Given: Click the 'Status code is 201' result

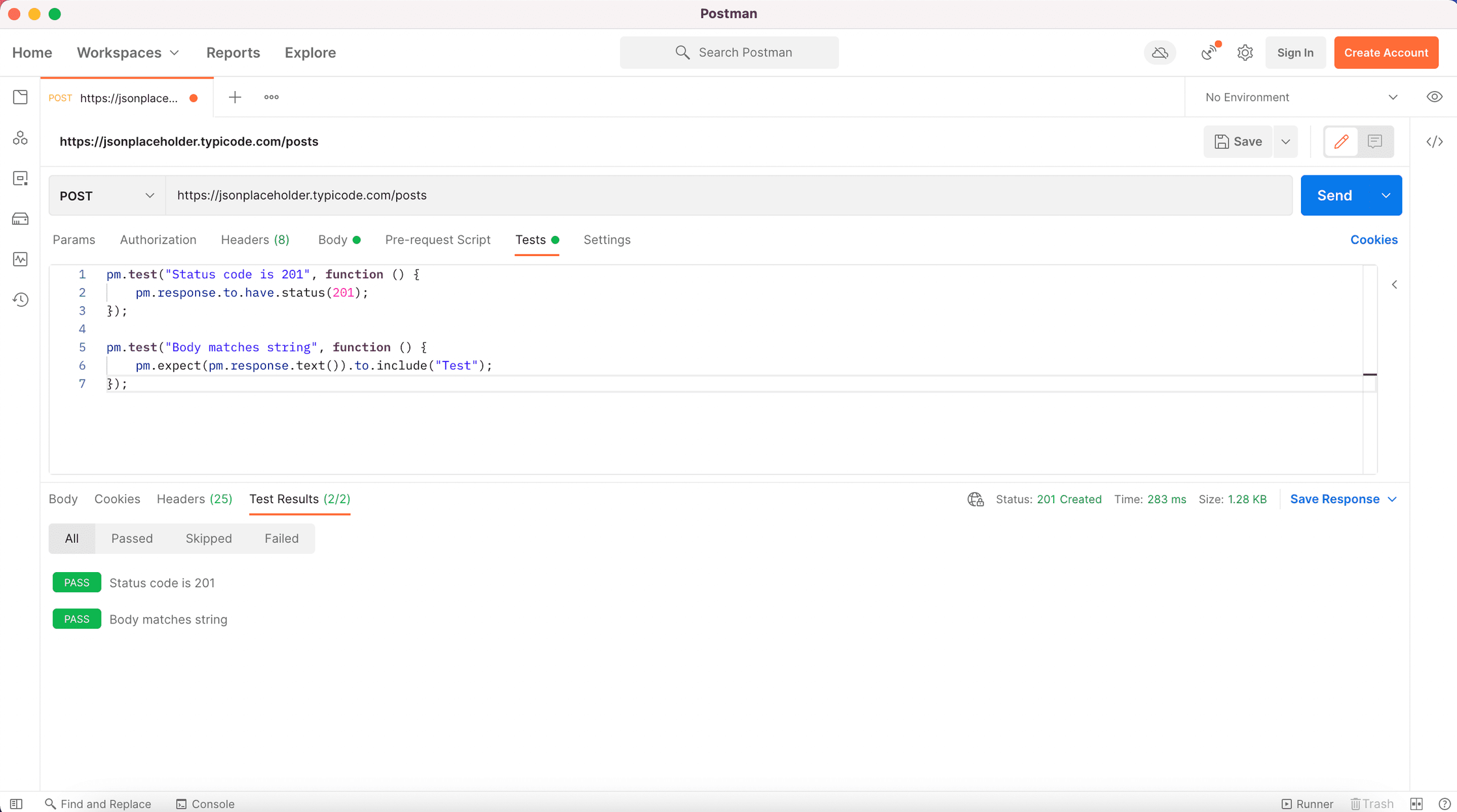Looking at the screenshot, I should pos(162,583).
